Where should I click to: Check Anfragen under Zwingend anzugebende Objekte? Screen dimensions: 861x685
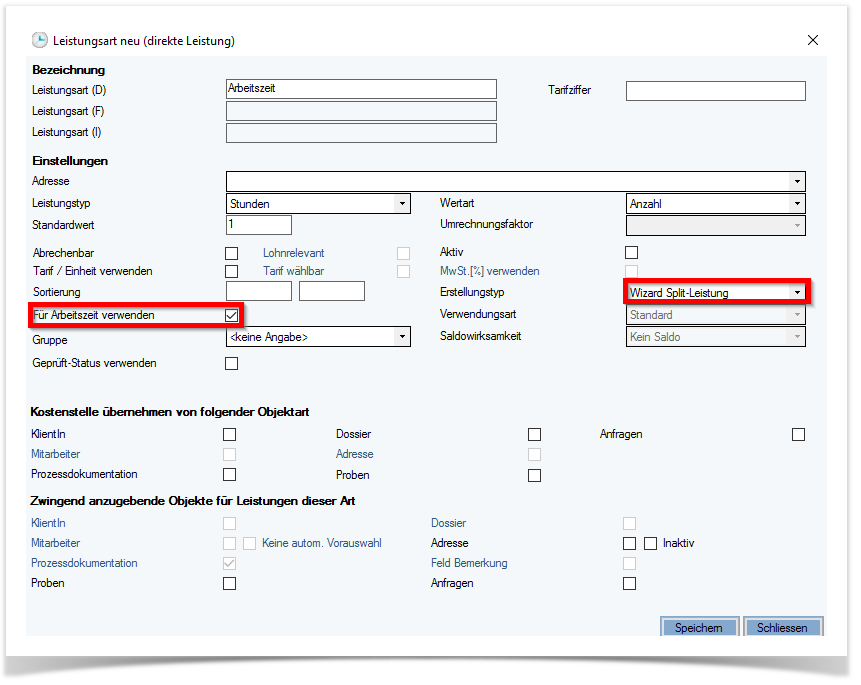tap(629, 583)
